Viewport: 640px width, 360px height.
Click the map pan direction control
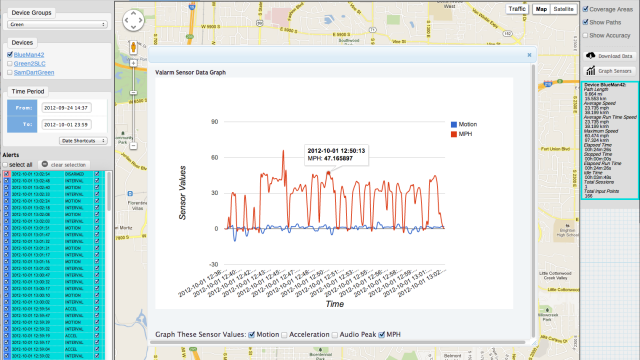tap(133, 20)
